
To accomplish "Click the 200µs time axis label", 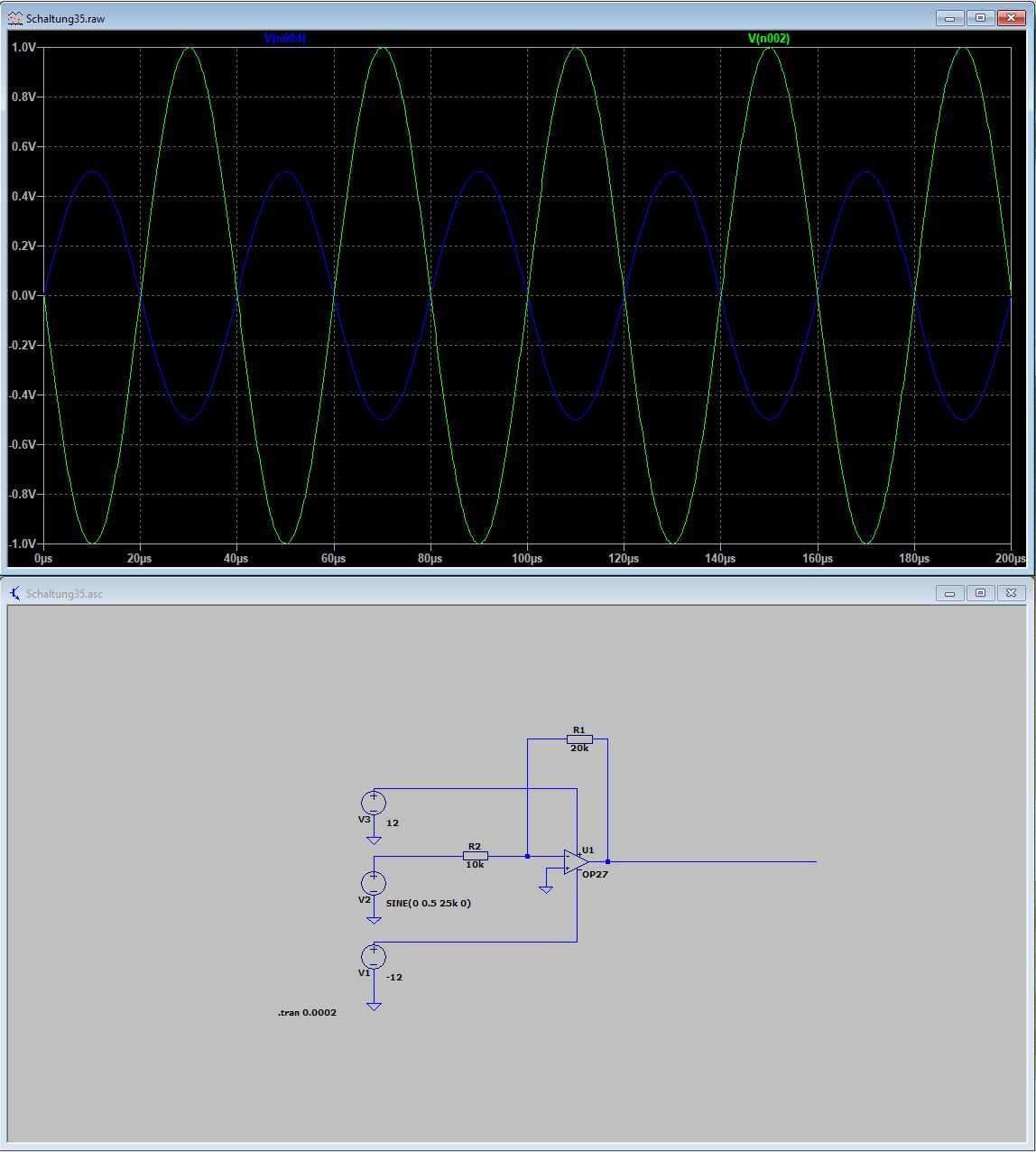I will (x=1011, y=559).
